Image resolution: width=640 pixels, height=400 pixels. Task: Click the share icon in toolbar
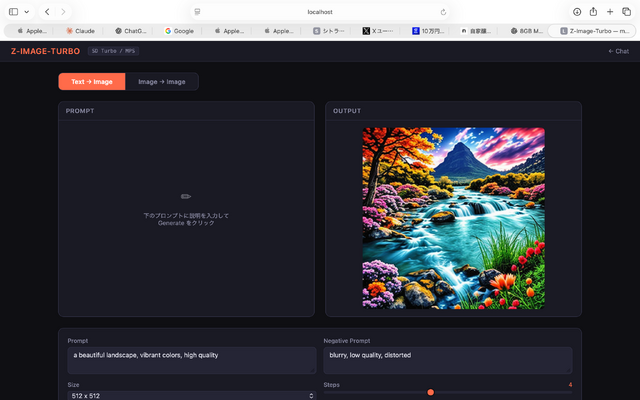click(594, 11)
